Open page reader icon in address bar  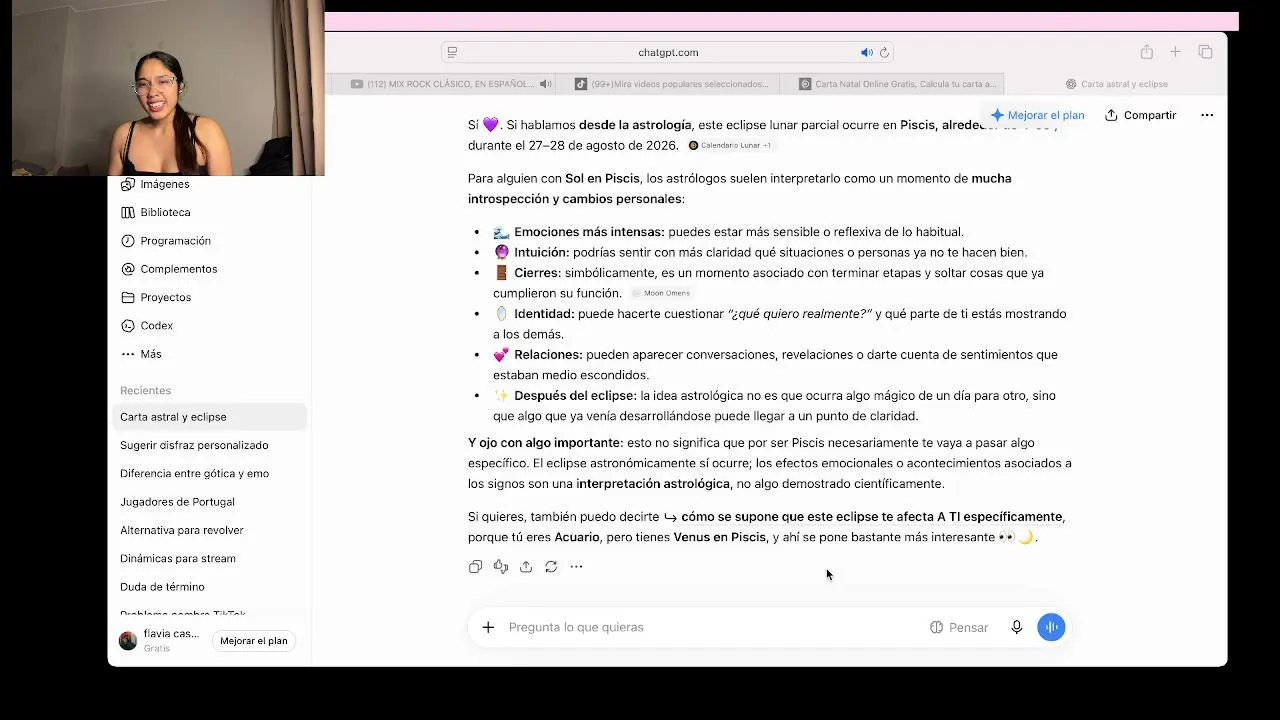(x=452, y=52)
